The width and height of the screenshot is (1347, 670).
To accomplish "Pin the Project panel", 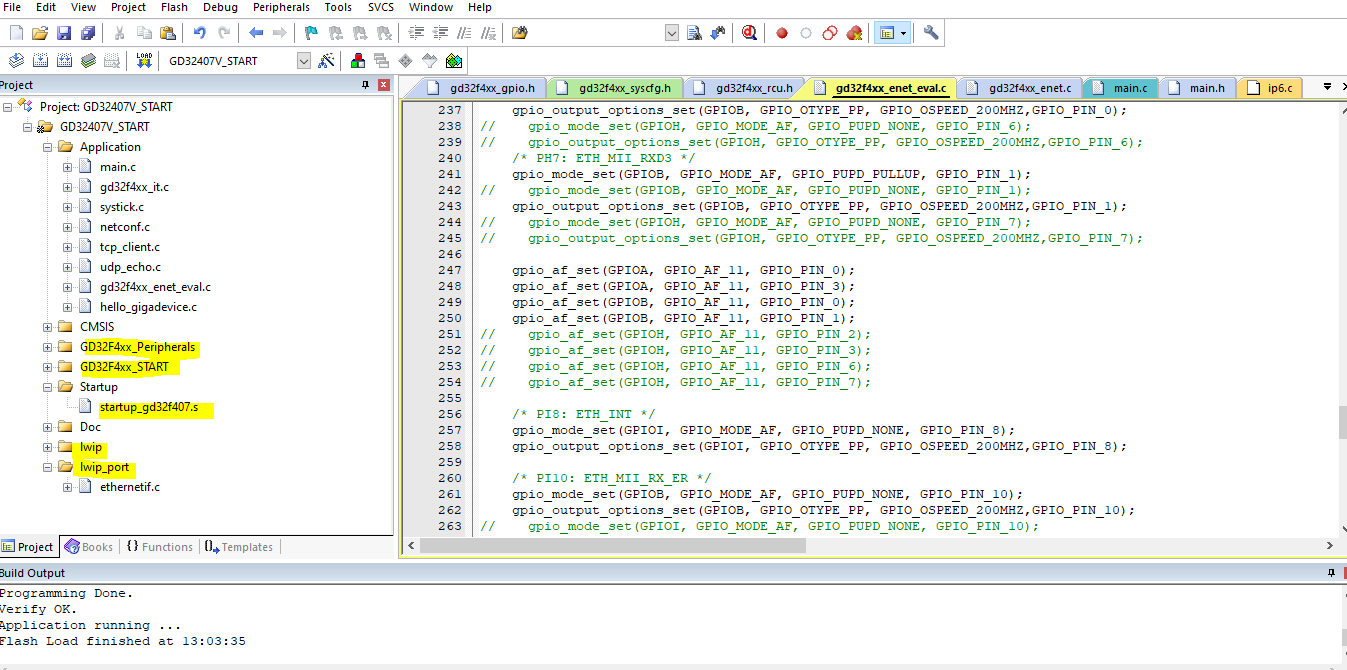I will coord(366,85).
